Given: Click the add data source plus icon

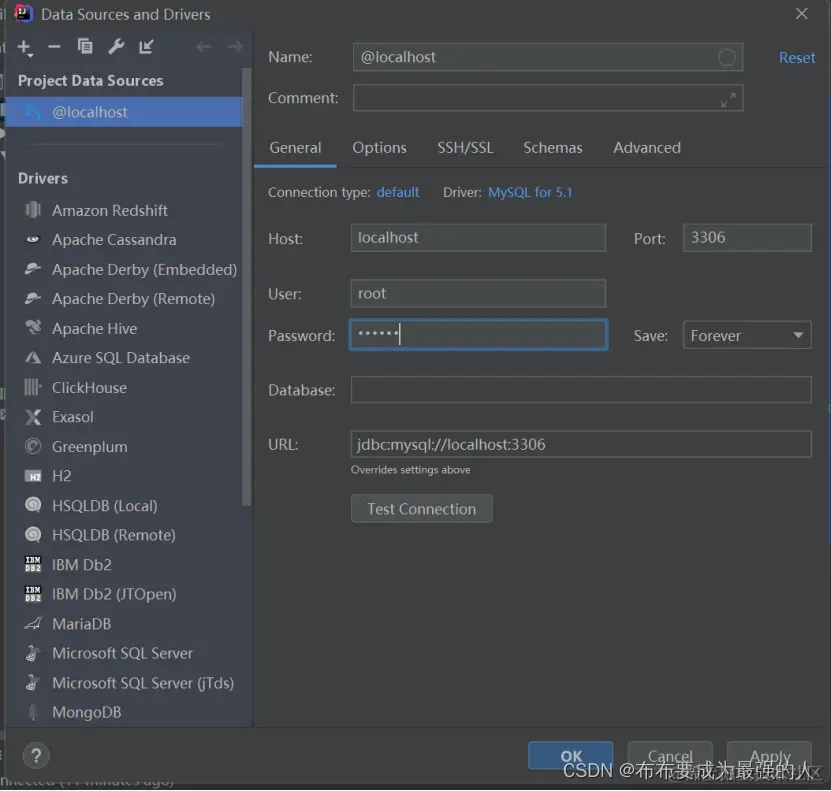Looking at the screenshot, I should tap(24, 47).
